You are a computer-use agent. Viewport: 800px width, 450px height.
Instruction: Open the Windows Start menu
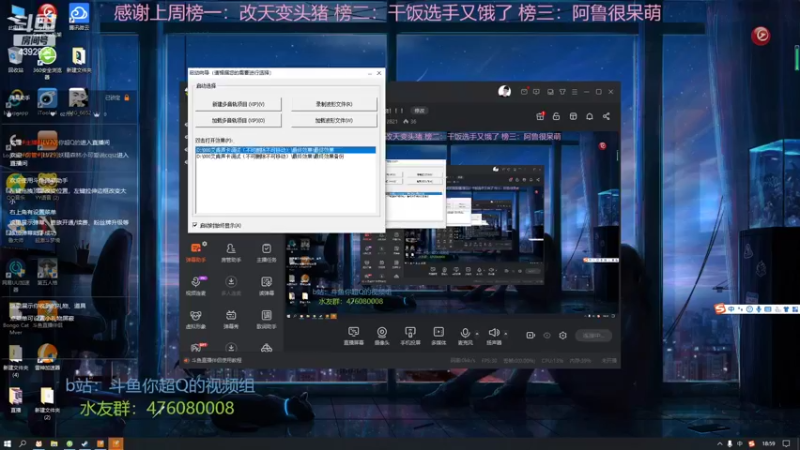point(7,443)
